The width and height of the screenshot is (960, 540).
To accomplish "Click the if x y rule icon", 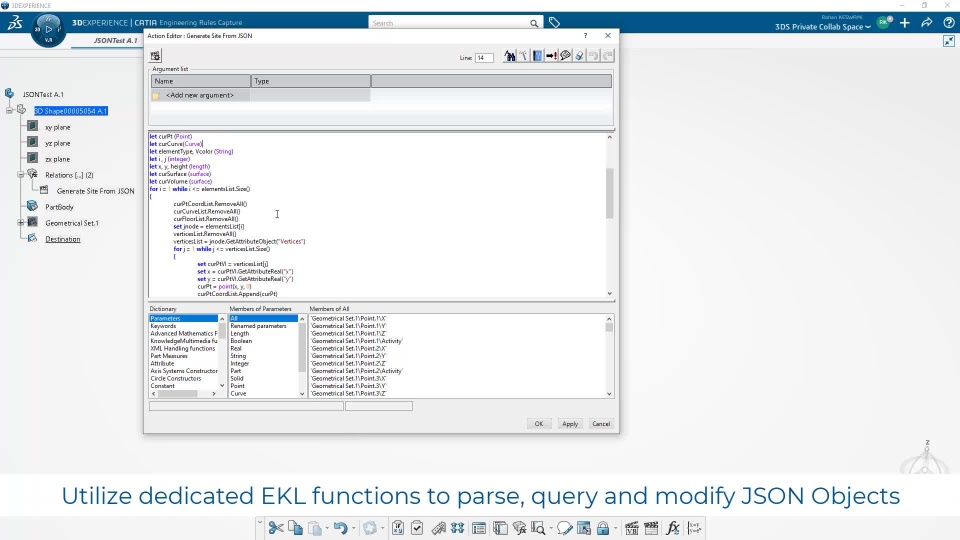I will tap(398, 528).
